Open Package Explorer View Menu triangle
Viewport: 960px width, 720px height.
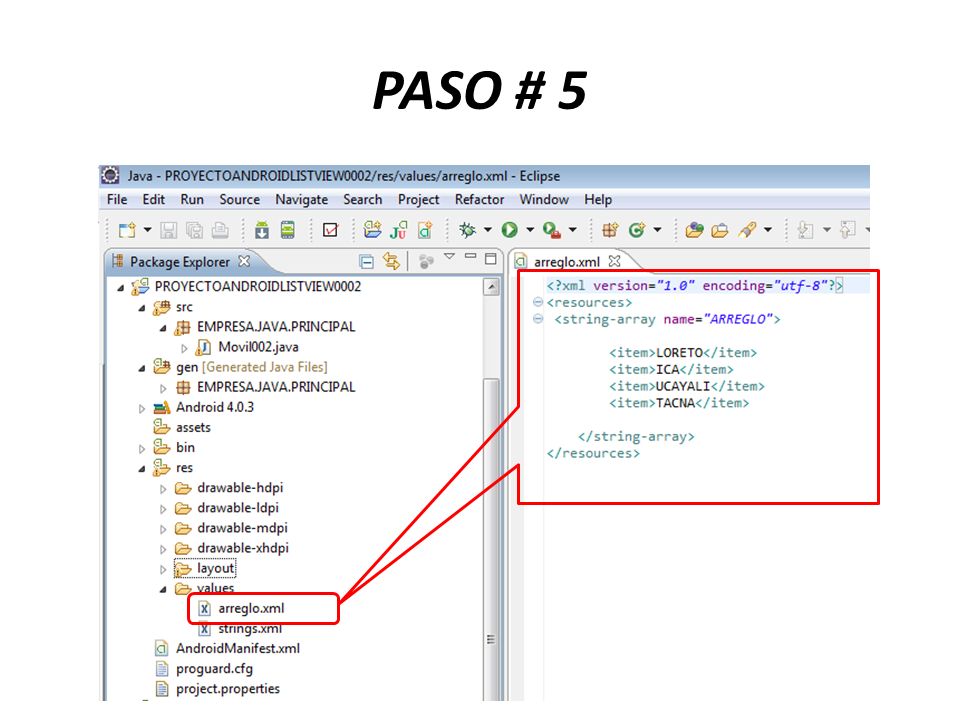449,257
